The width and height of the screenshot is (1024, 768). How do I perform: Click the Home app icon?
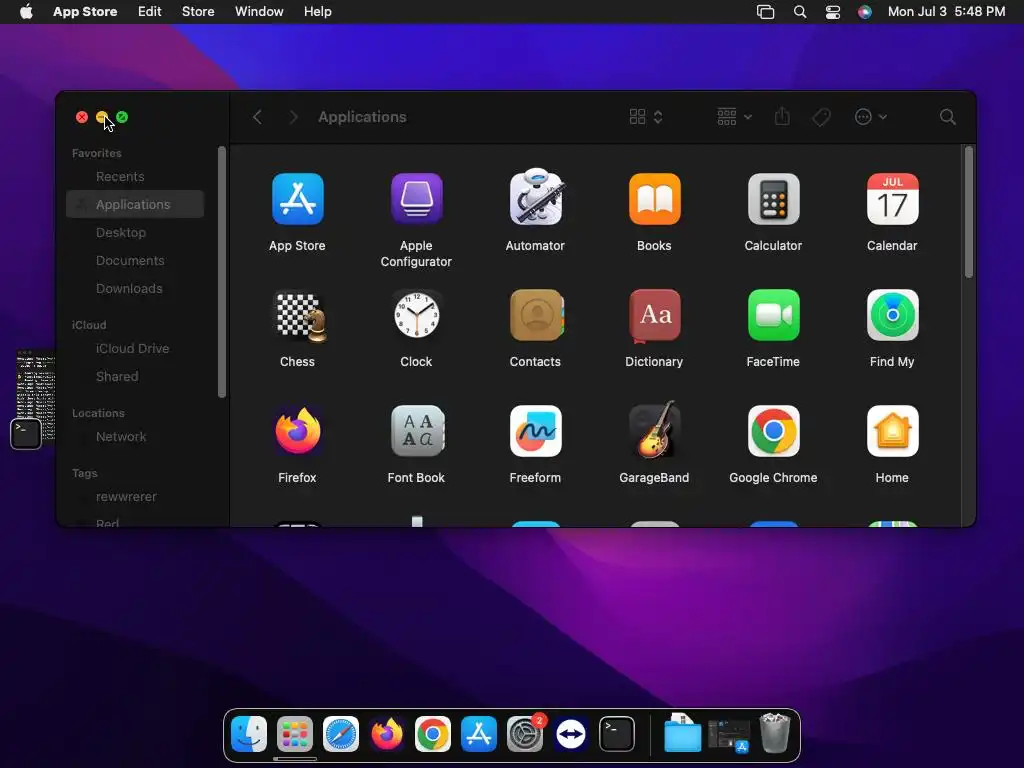892,431
